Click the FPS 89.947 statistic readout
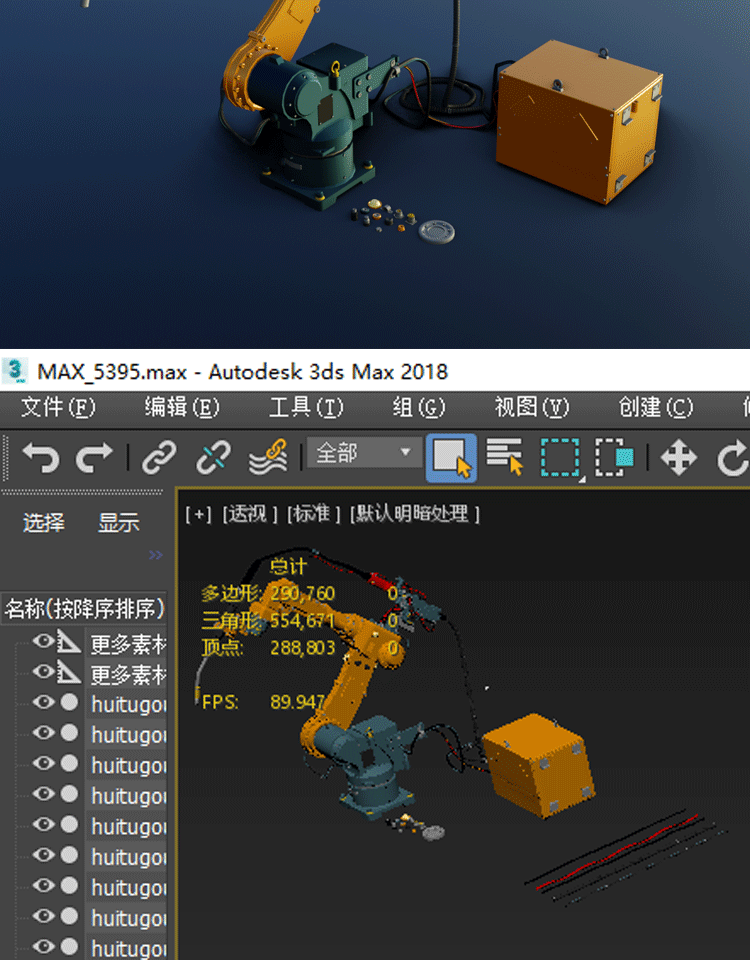750x960 pixels. click(x=263, y=702)
